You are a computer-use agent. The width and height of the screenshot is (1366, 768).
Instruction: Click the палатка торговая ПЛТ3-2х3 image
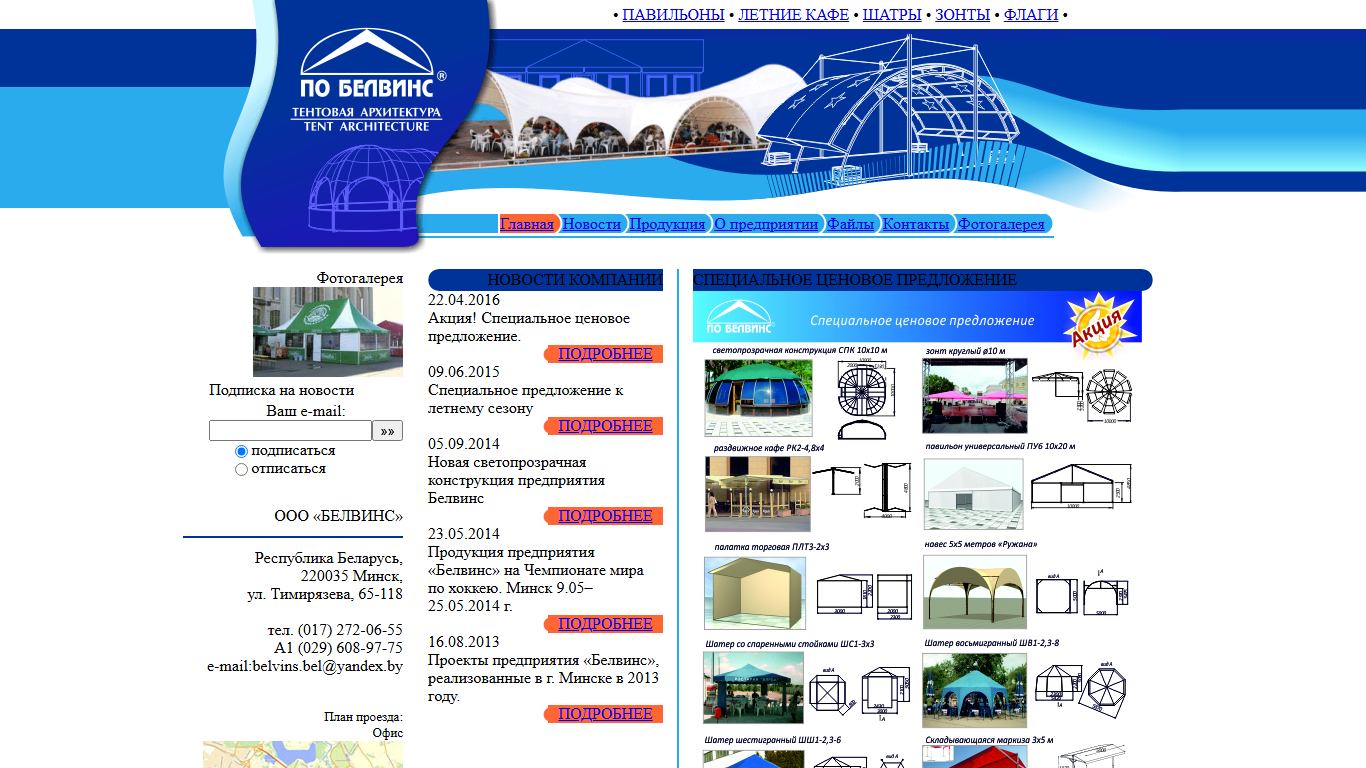tap(755, 593)
